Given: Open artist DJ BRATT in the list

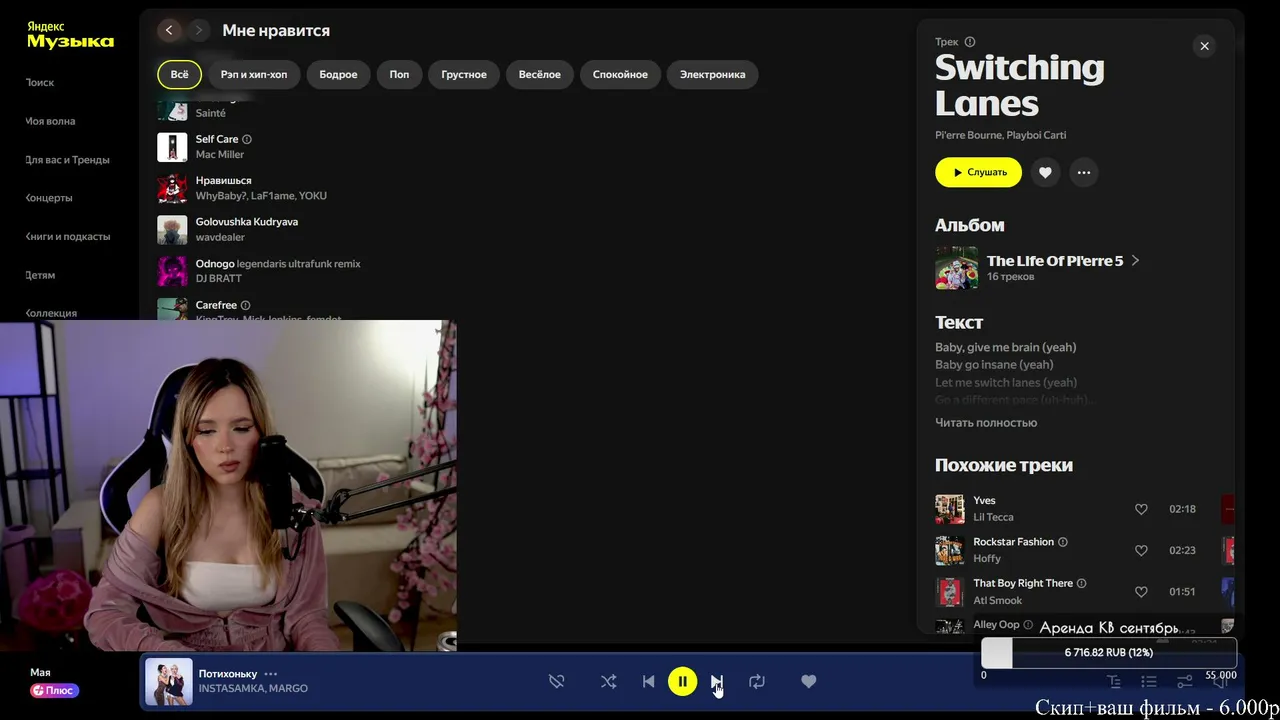Looking at the screenshot, I should click(219, 278).
